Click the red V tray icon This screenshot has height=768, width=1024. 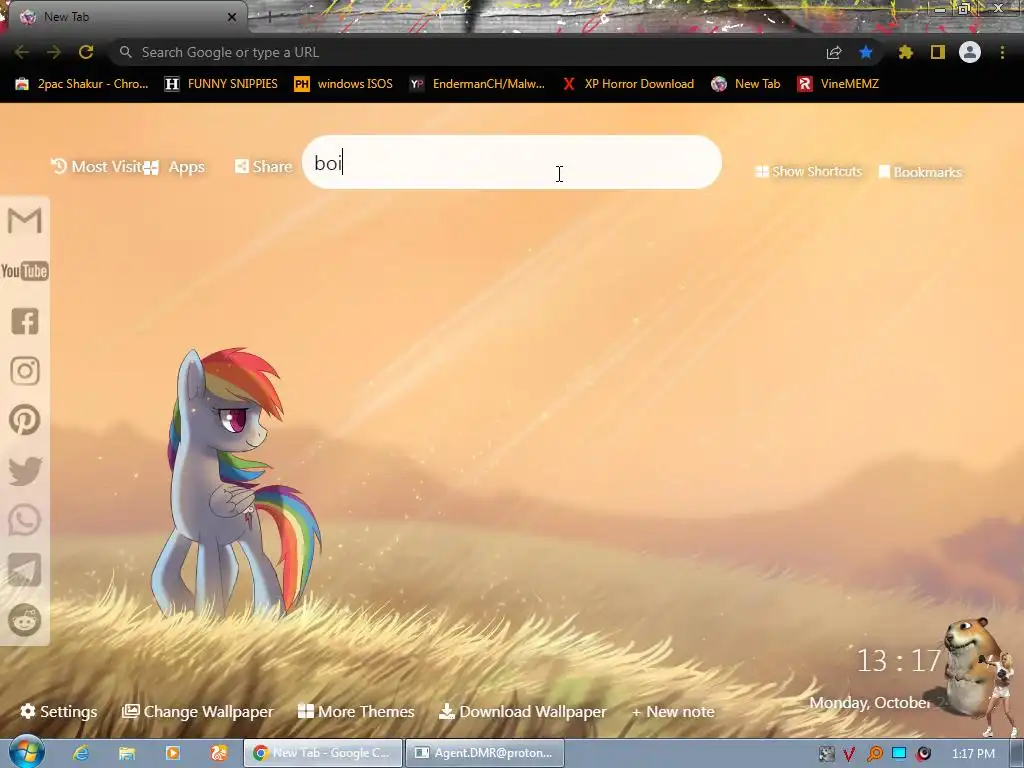[x=849, y=754]
